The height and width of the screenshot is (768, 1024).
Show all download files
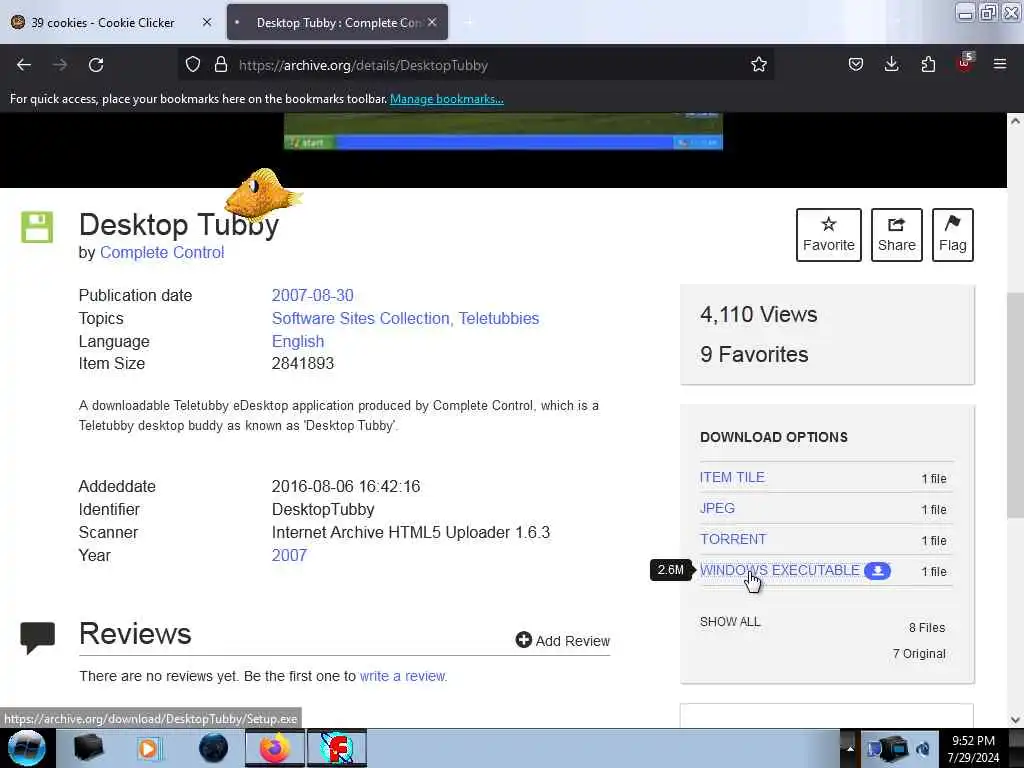click(x=730, y=622)
